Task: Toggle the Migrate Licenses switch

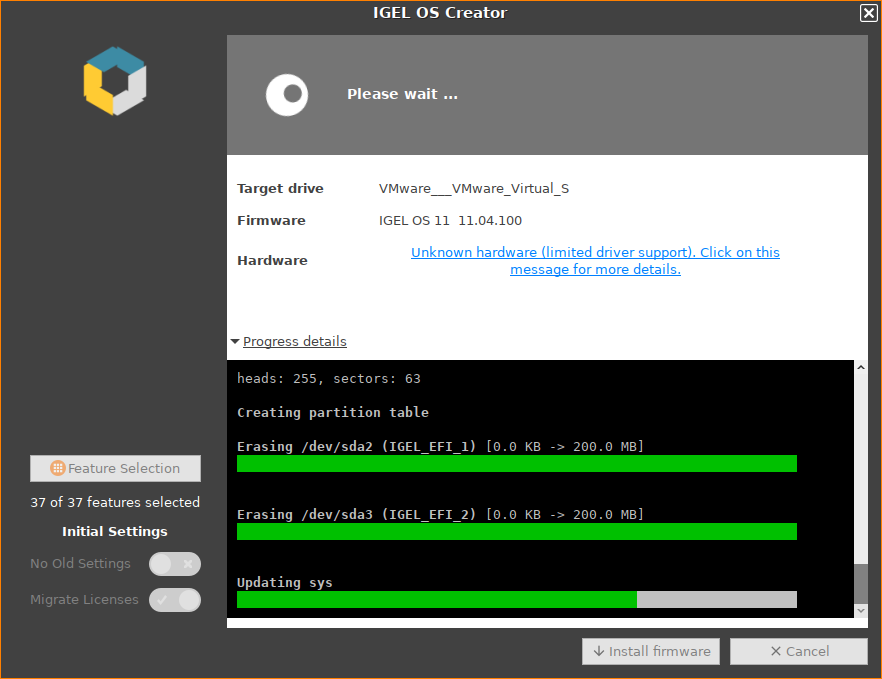Action: coord(175,600)
